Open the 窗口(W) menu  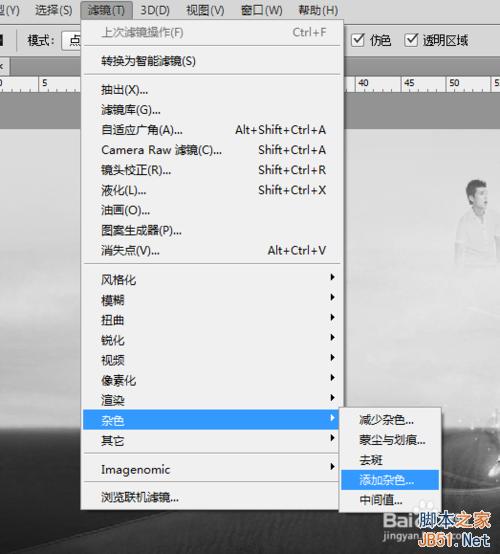pos(261,10)
